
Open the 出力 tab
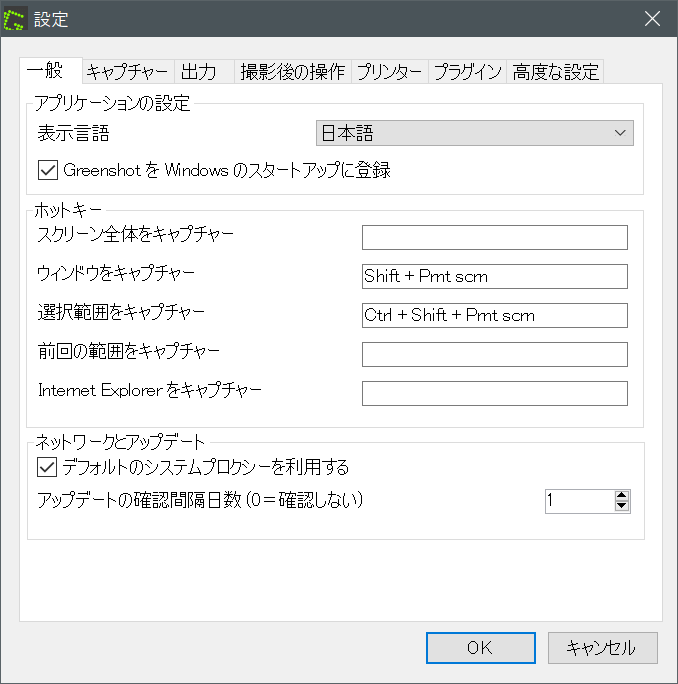click(x=204, y=72)
